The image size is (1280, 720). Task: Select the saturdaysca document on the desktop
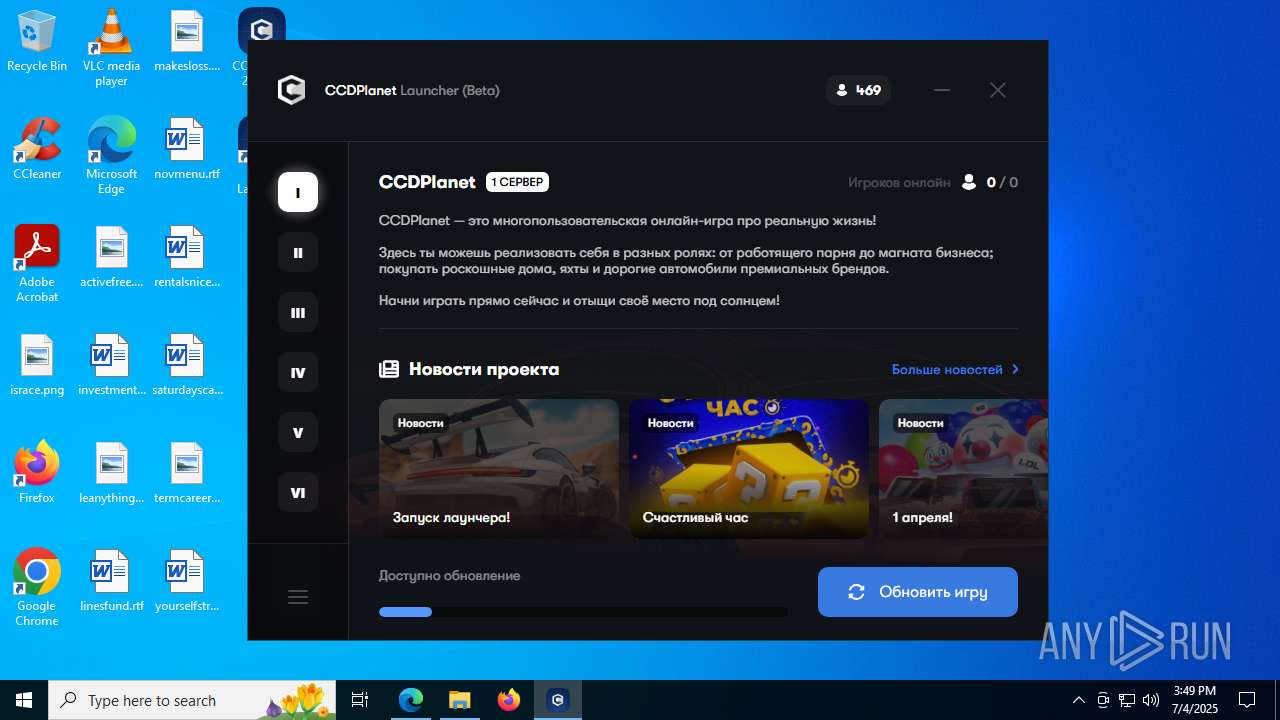tap(187, 365)
